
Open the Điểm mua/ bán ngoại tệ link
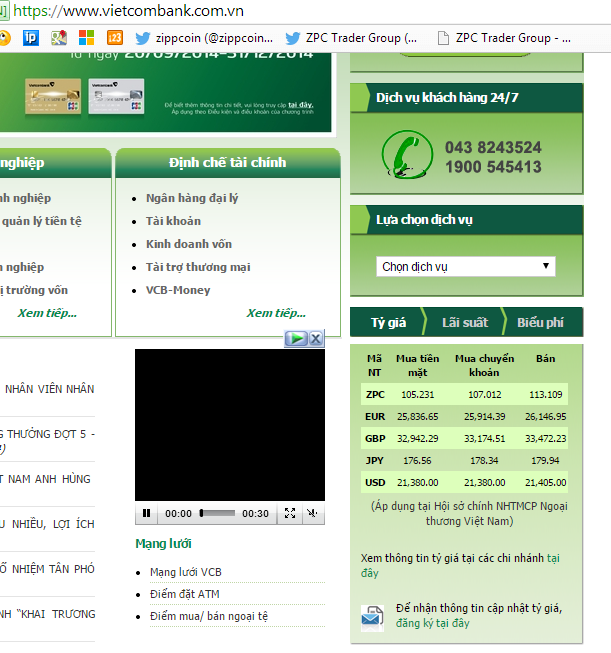pyautogui.click(x=209, y=616)
